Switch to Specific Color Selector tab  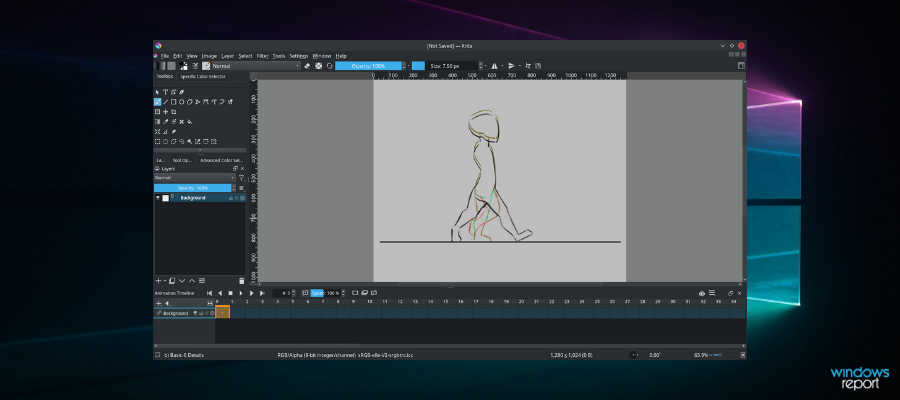pos(203,76)
